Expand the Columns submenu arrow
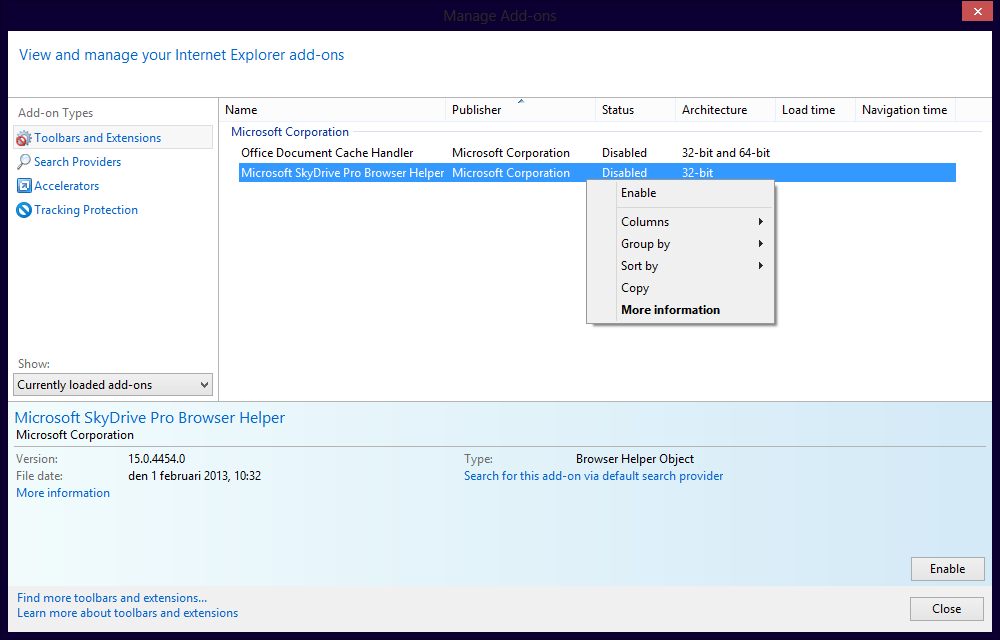1000x640 pixels. [x=760, y=222]
